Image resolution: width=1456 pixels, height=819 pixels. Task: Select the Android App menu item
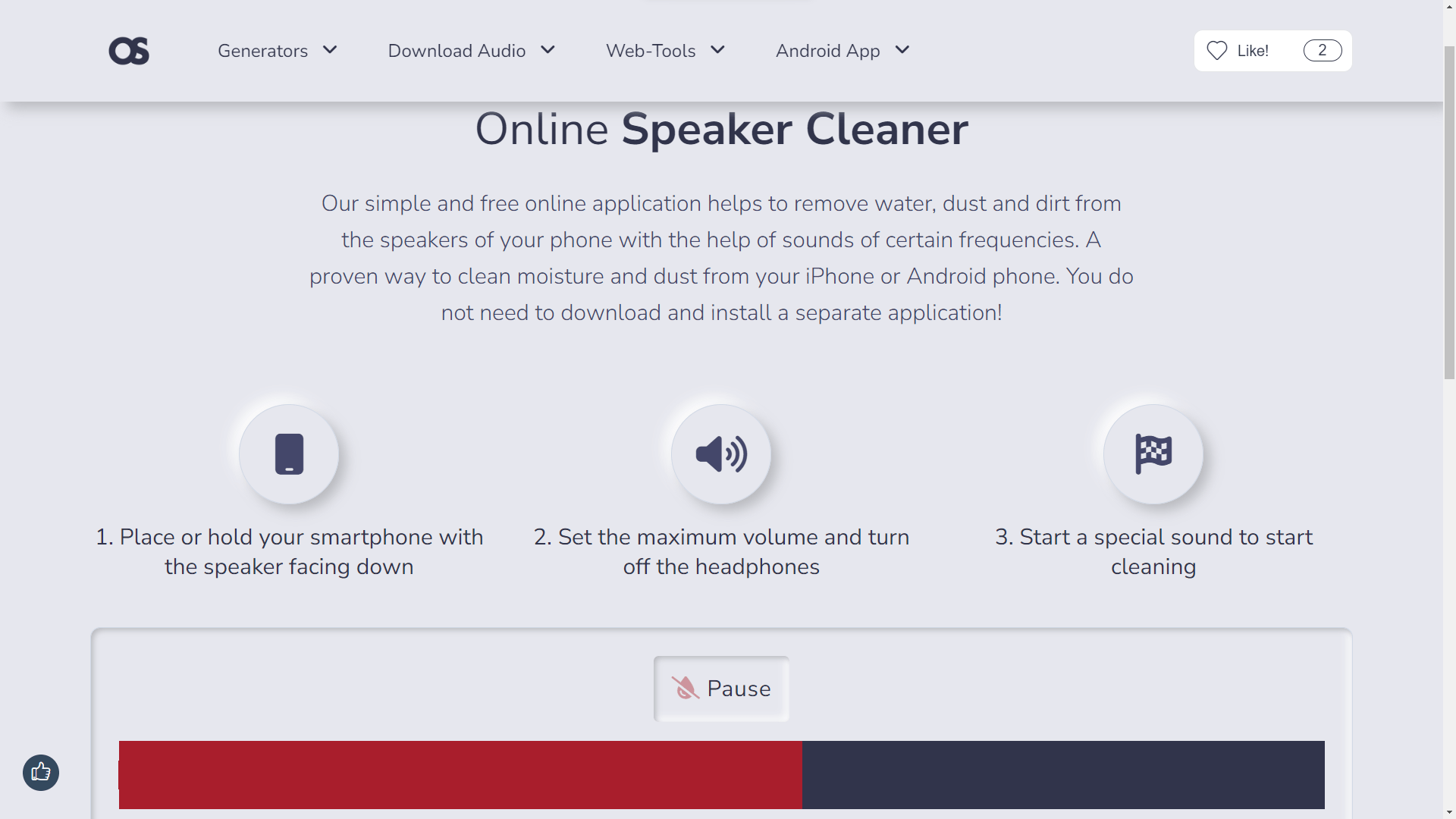[x=827, y=51]
